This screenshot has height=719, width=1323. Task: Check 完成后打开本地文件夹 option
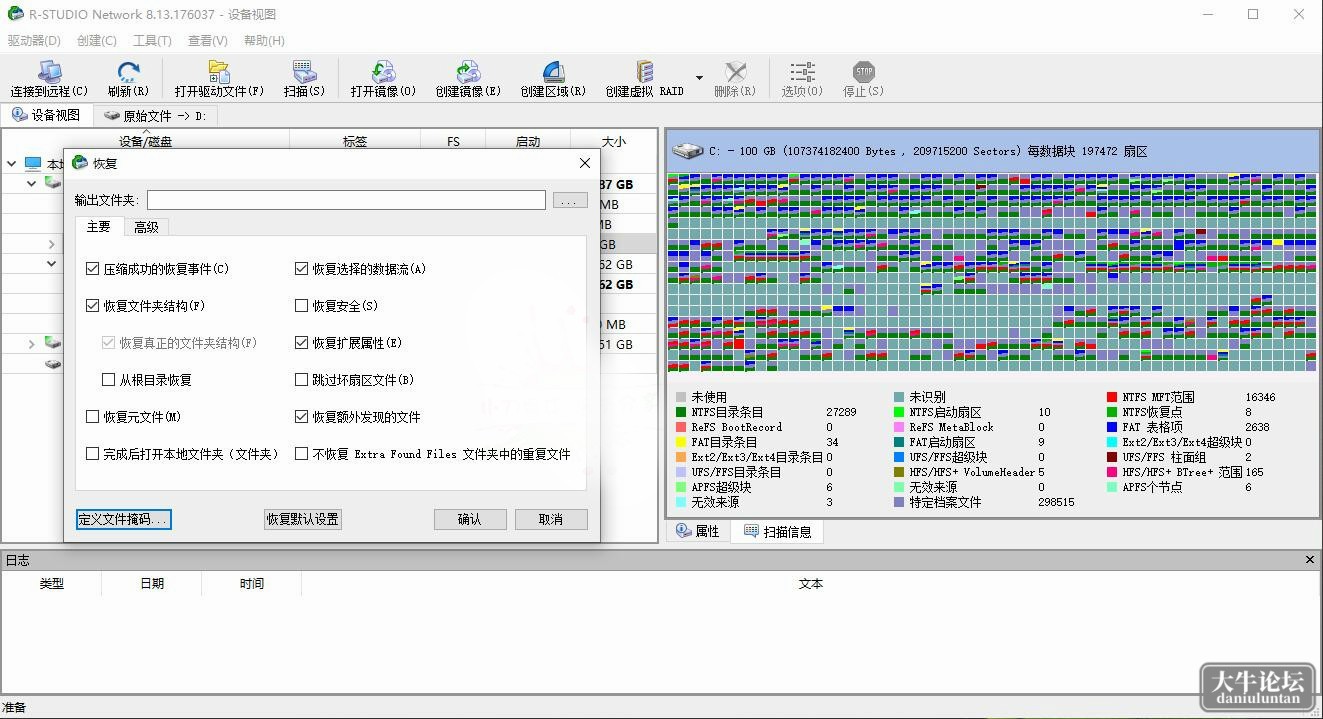point(93,454)
